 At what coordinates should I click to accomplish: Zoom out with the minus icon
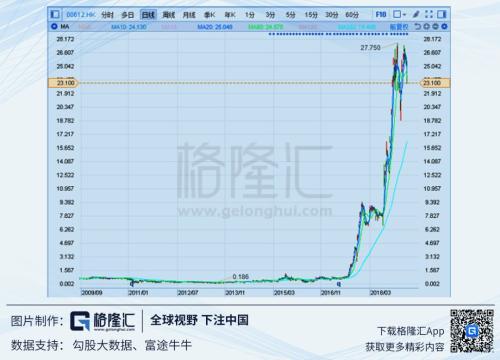[436, 26]
